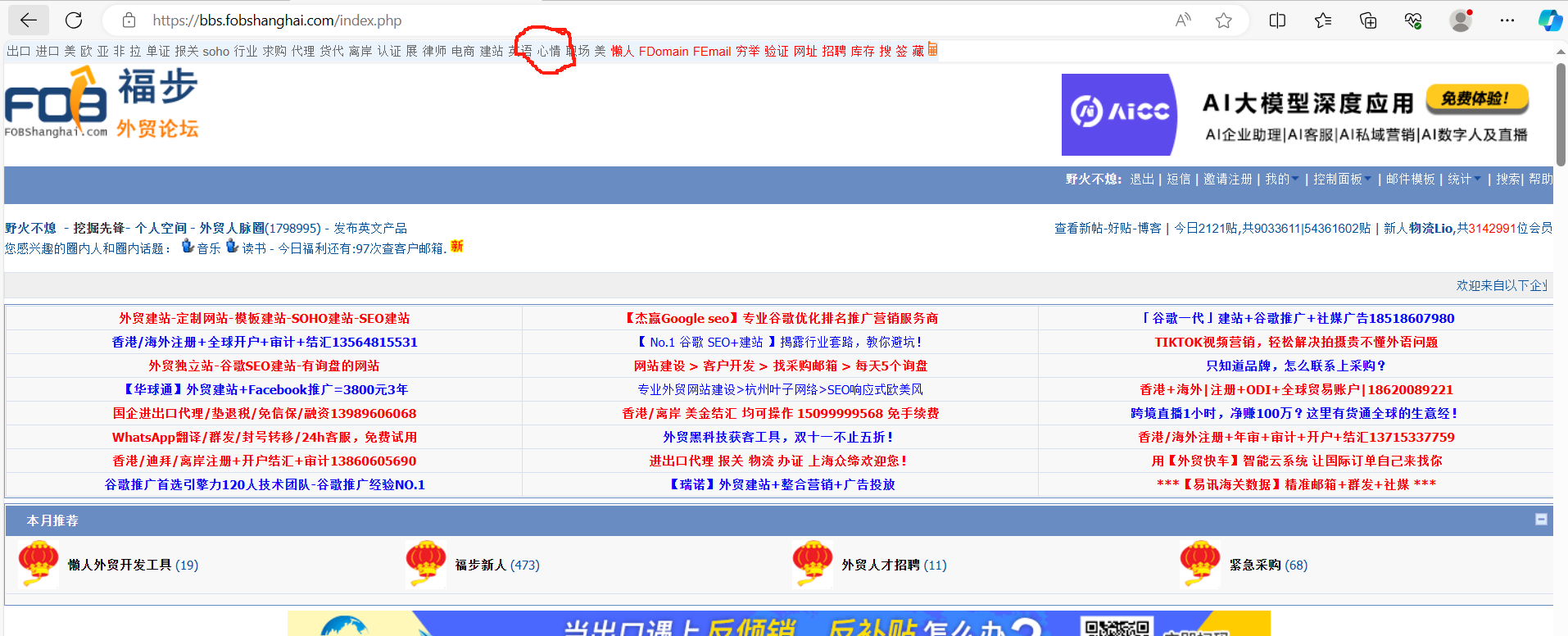
Task: Open ad TIKTOK视频营销
Action: coord(1296,342)
